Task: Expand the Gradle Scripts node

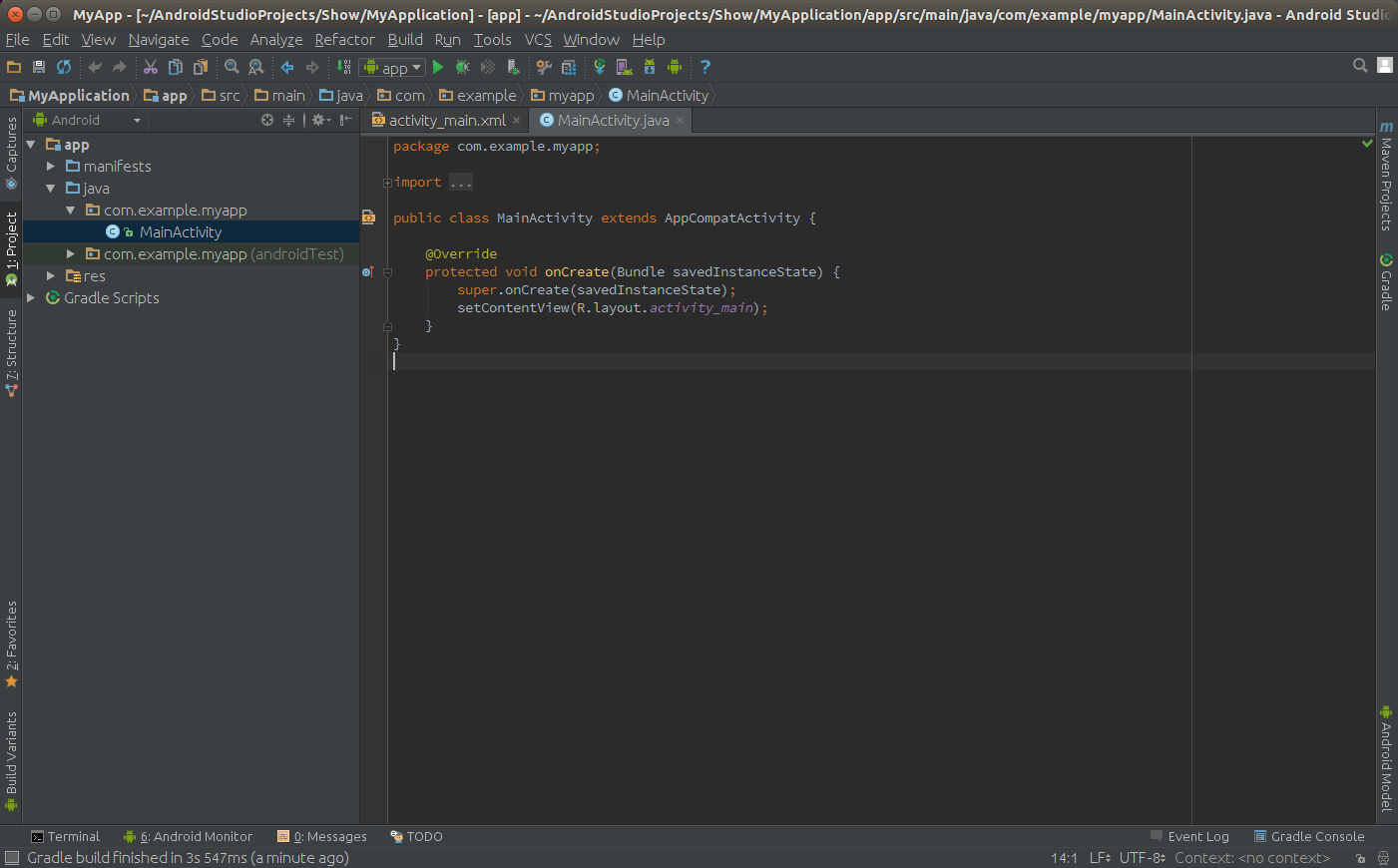Action: tap(31, 298)
